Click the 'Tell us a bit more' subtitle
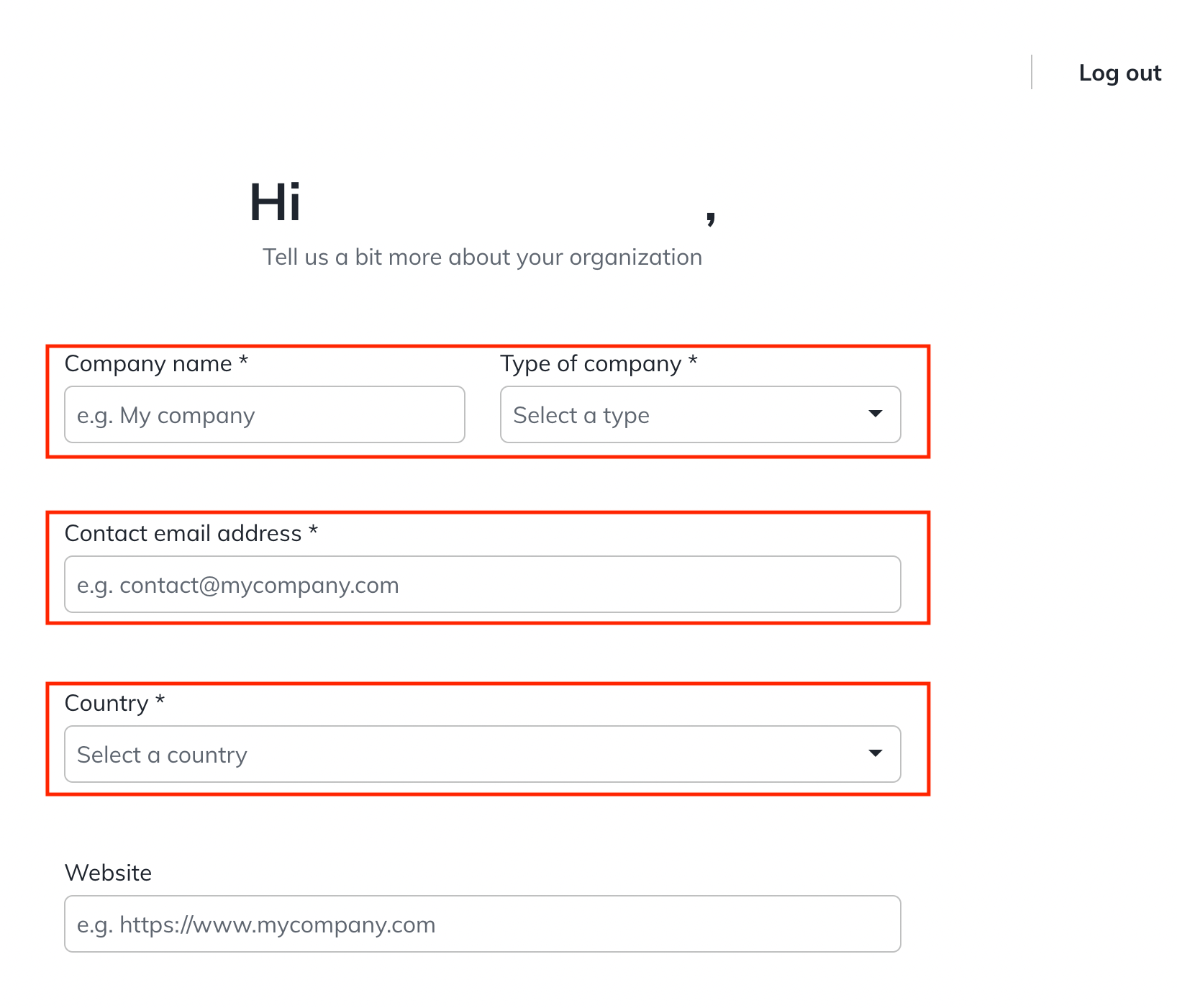 tap(482, 257)
